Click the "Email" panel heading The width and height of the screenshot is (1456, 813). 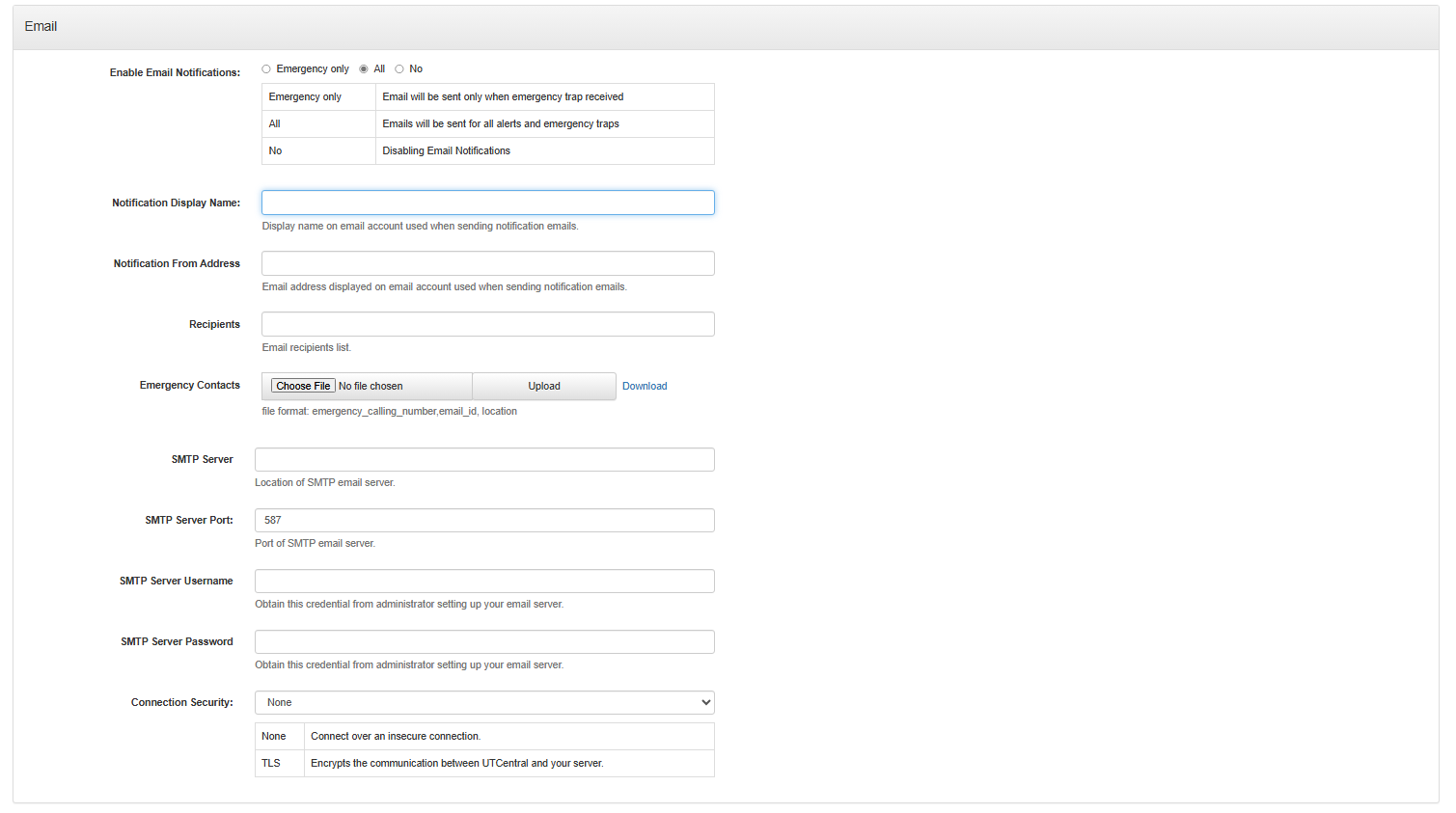click(41, 26)
